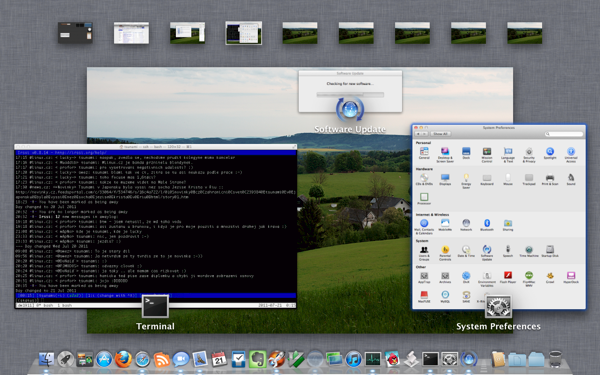Screen dimensions: 600x375
Task: Open Print & Scan preferences
Action: 550,179
